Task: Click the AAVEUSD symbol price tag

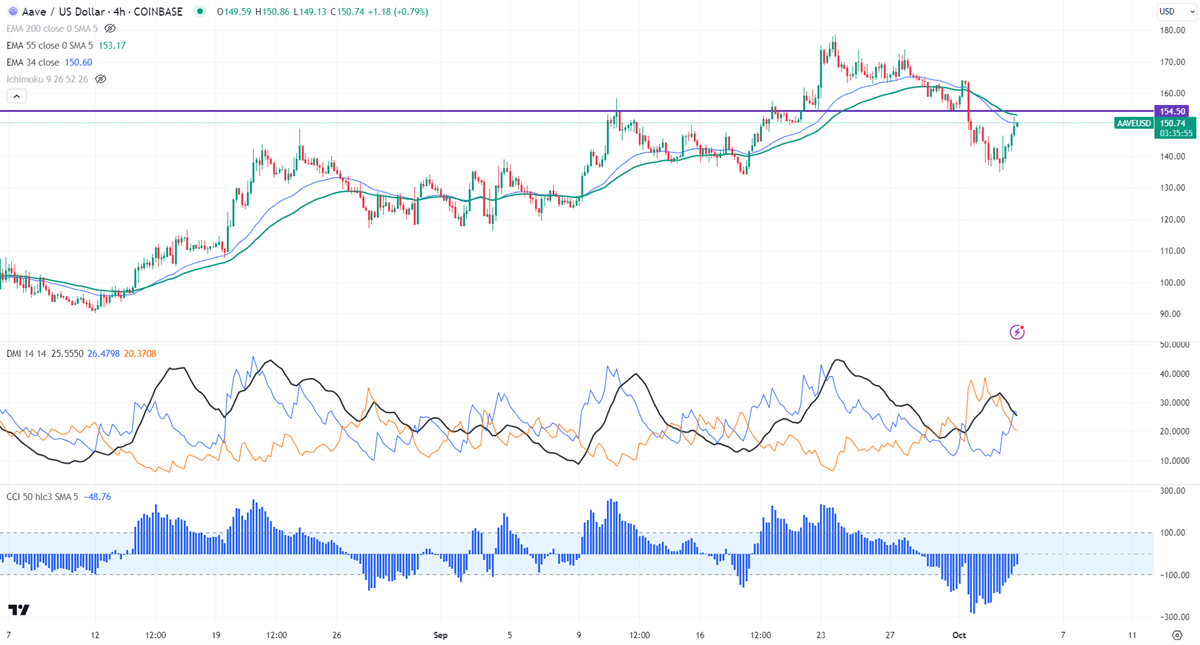Action: pyautogui.click(x=1133, y=123)
